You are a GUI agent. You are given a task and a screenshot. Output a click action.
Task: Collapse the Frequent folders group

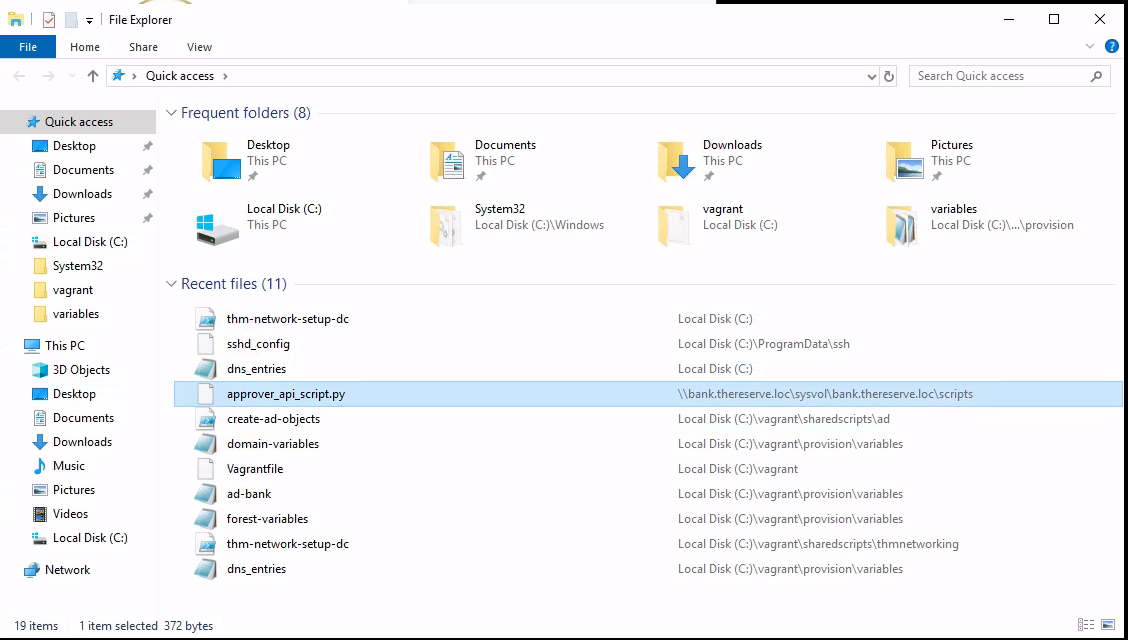point(171,113)
